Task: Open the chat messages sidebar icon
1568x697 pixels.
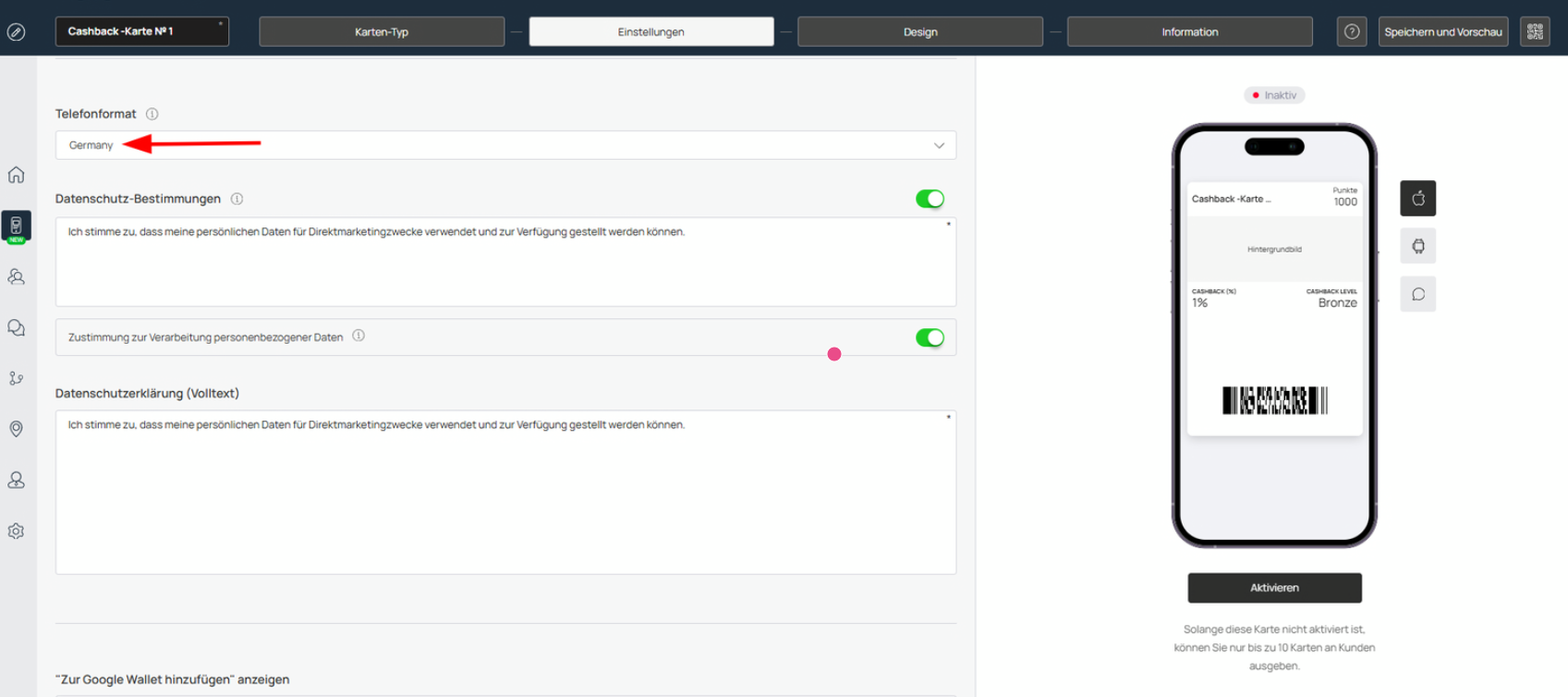Action: (x=17, y=328)
